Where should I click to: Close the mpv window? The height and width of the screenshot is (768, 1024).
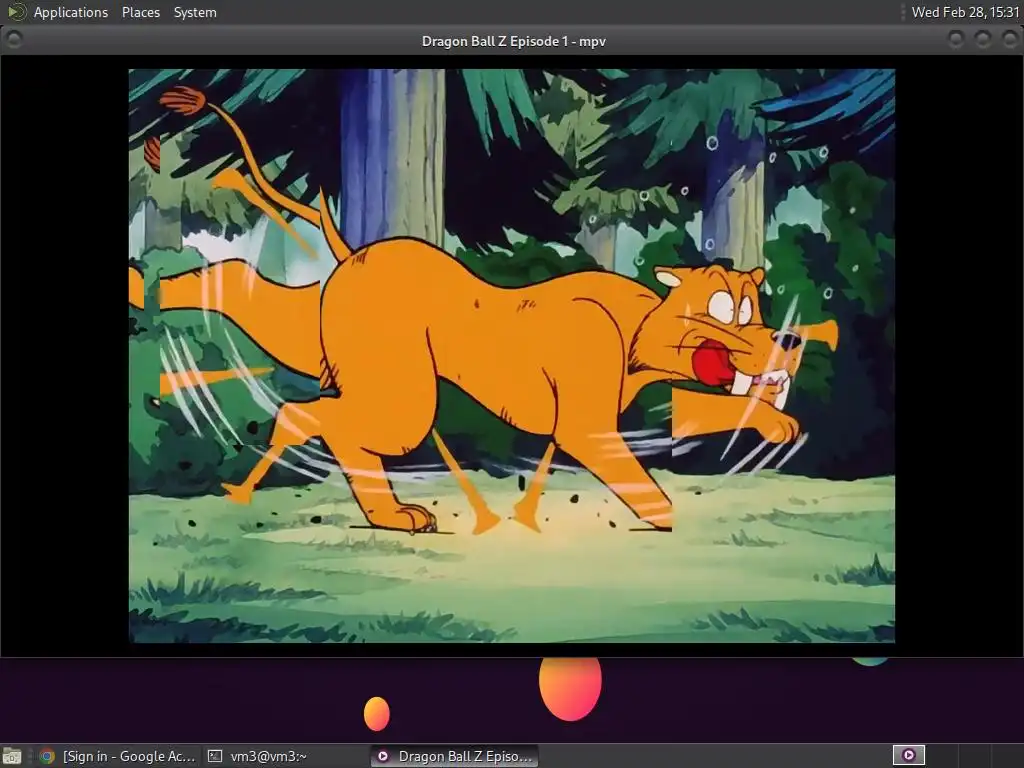click(1010, 40)
